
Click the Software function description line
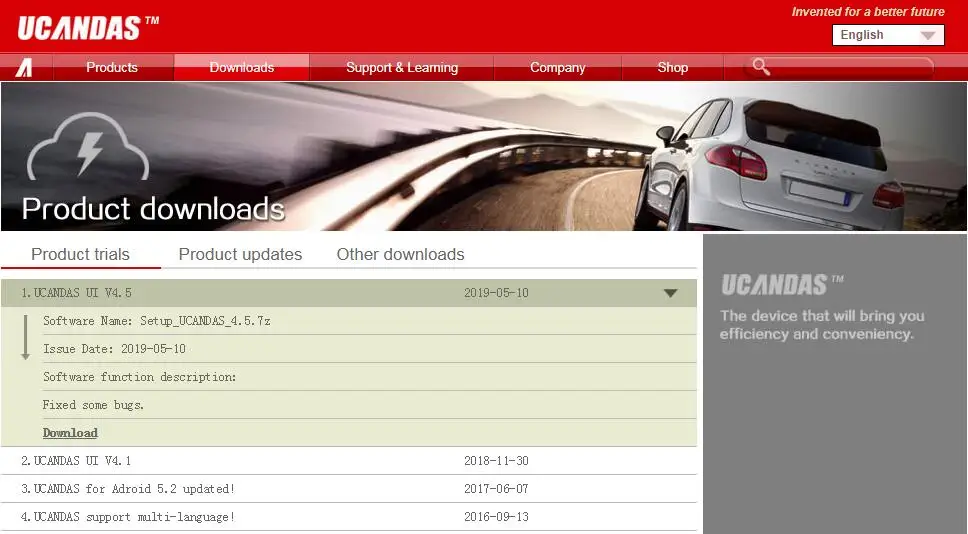click(x=140, y=377)
